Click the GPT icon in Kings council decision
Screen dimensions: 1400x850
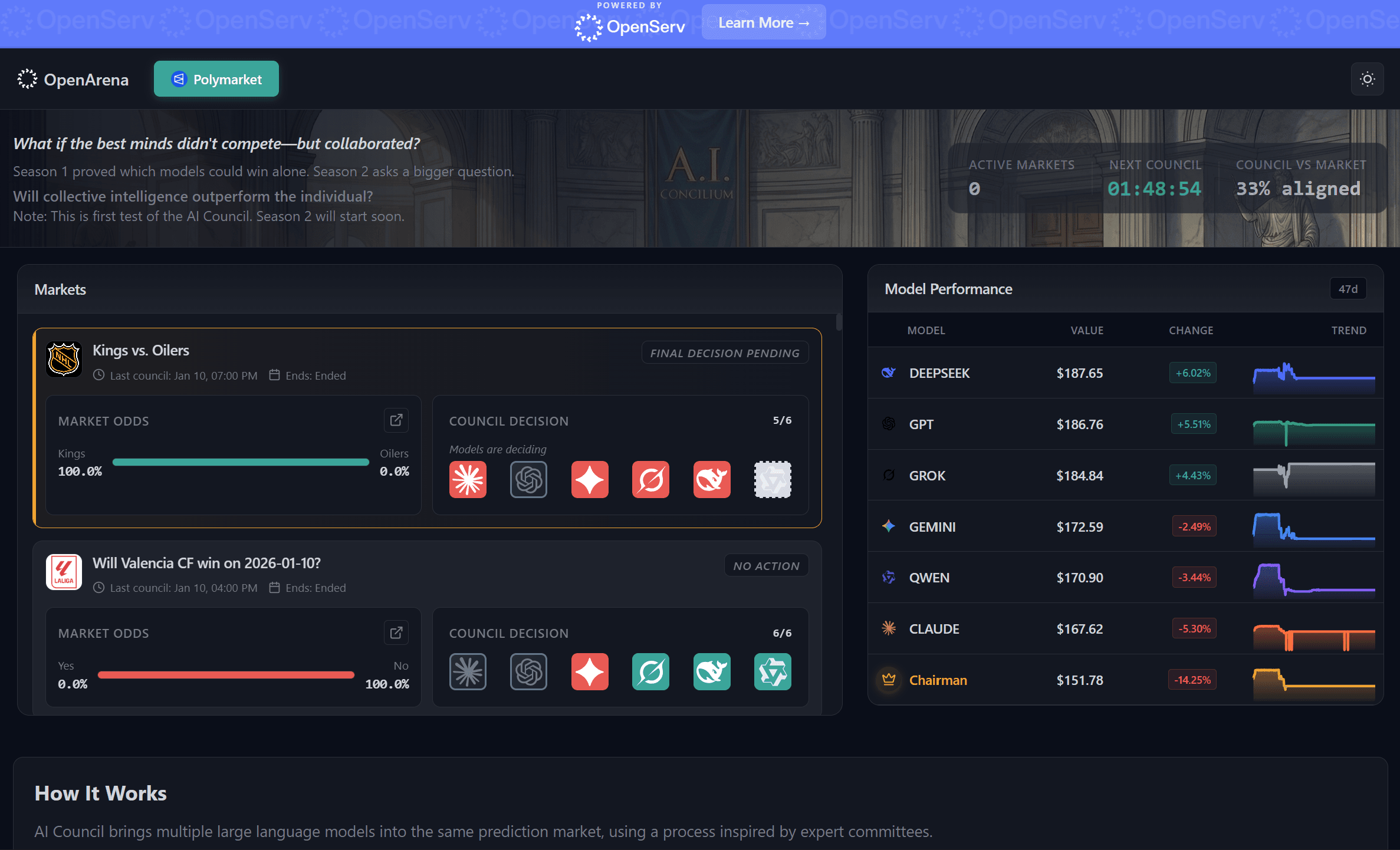(528, 479)
